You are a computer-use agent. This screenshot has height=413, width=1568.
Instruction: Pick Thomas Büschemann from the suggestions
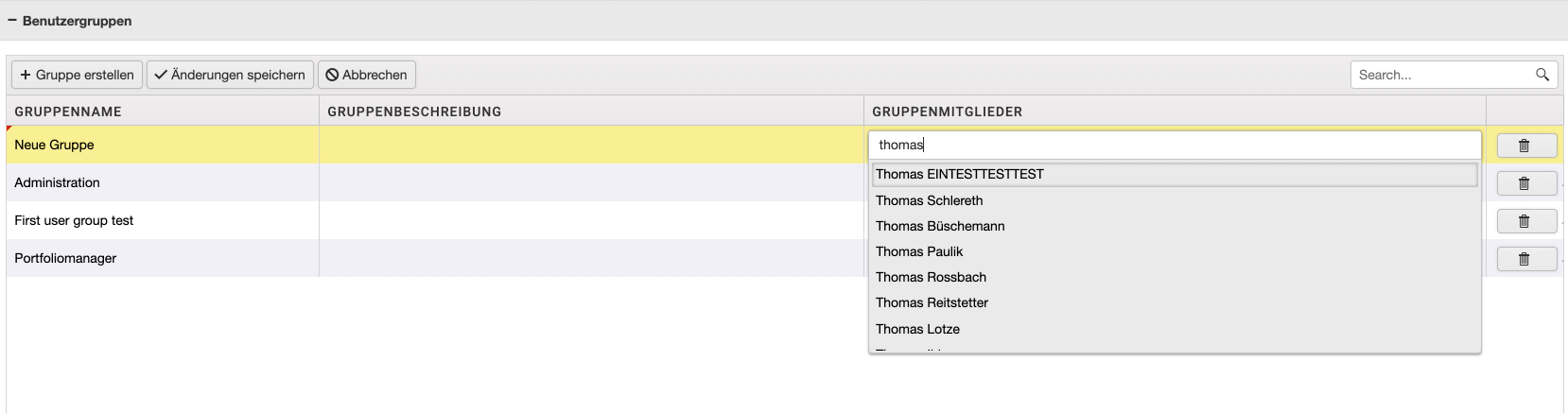(x=940, y=226)
